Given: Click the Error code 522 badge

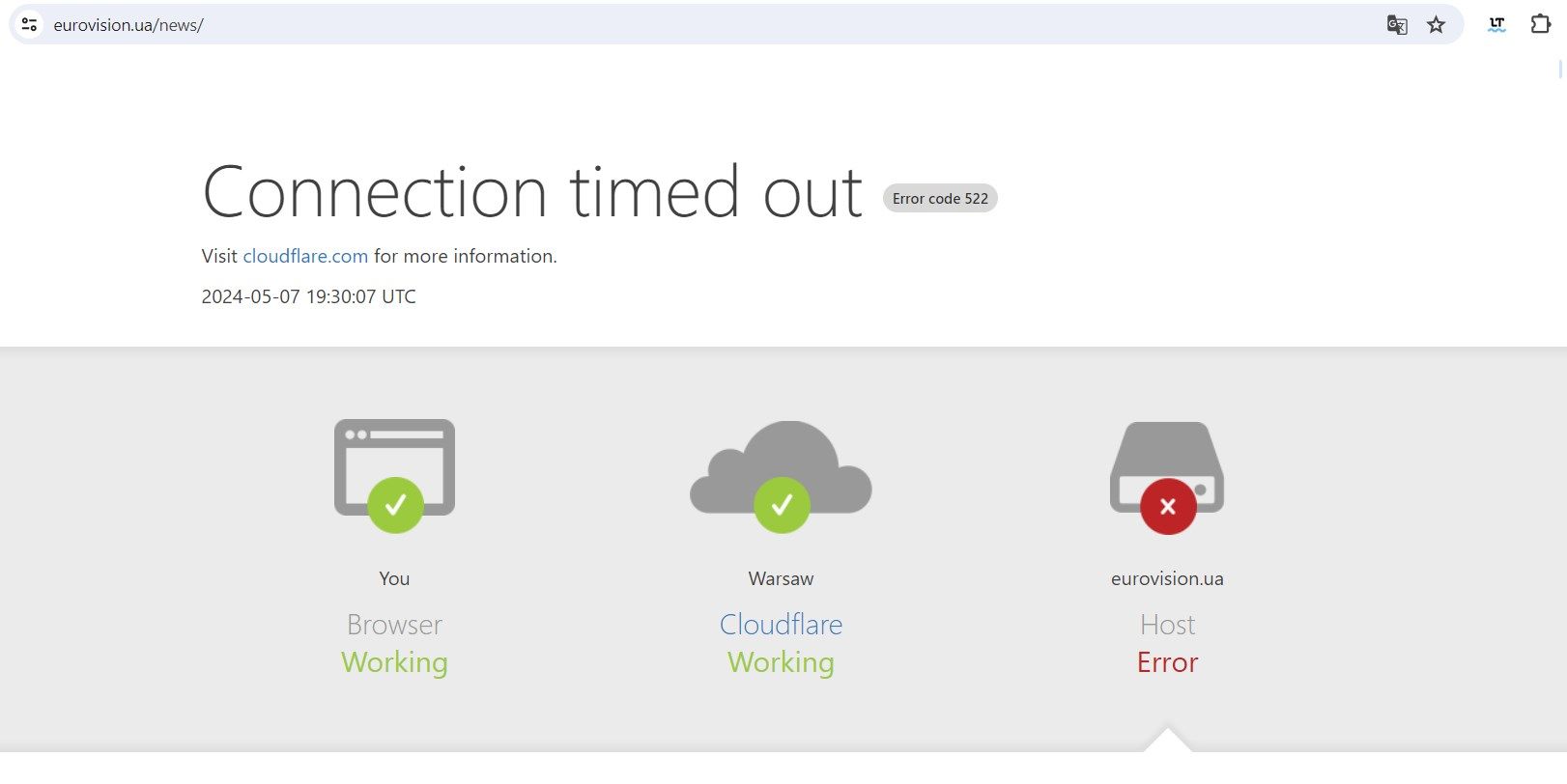Looking at the screenshot, I should click(x=940, y=198).
